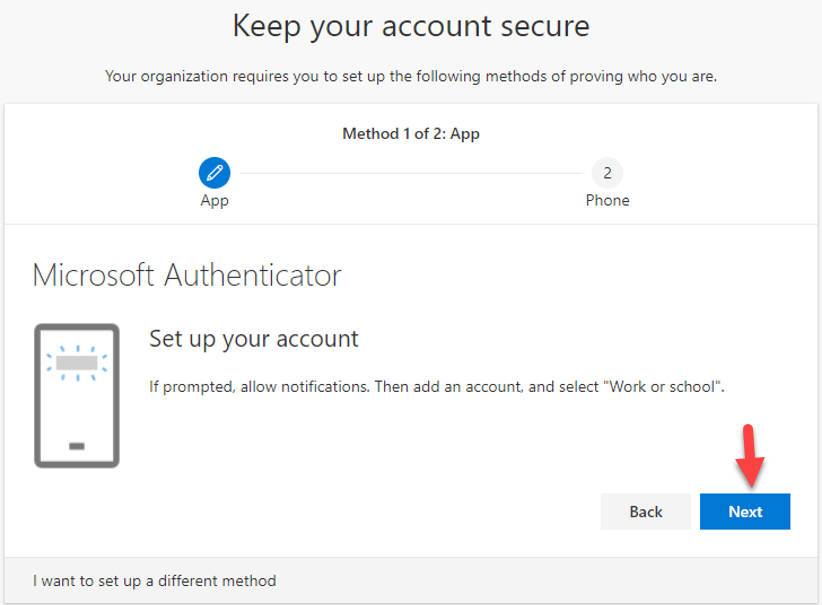The width and height of the screenshot is (822, 605).
Task: Click the step 2 circle icon
Action: click(x=607, y=173)
